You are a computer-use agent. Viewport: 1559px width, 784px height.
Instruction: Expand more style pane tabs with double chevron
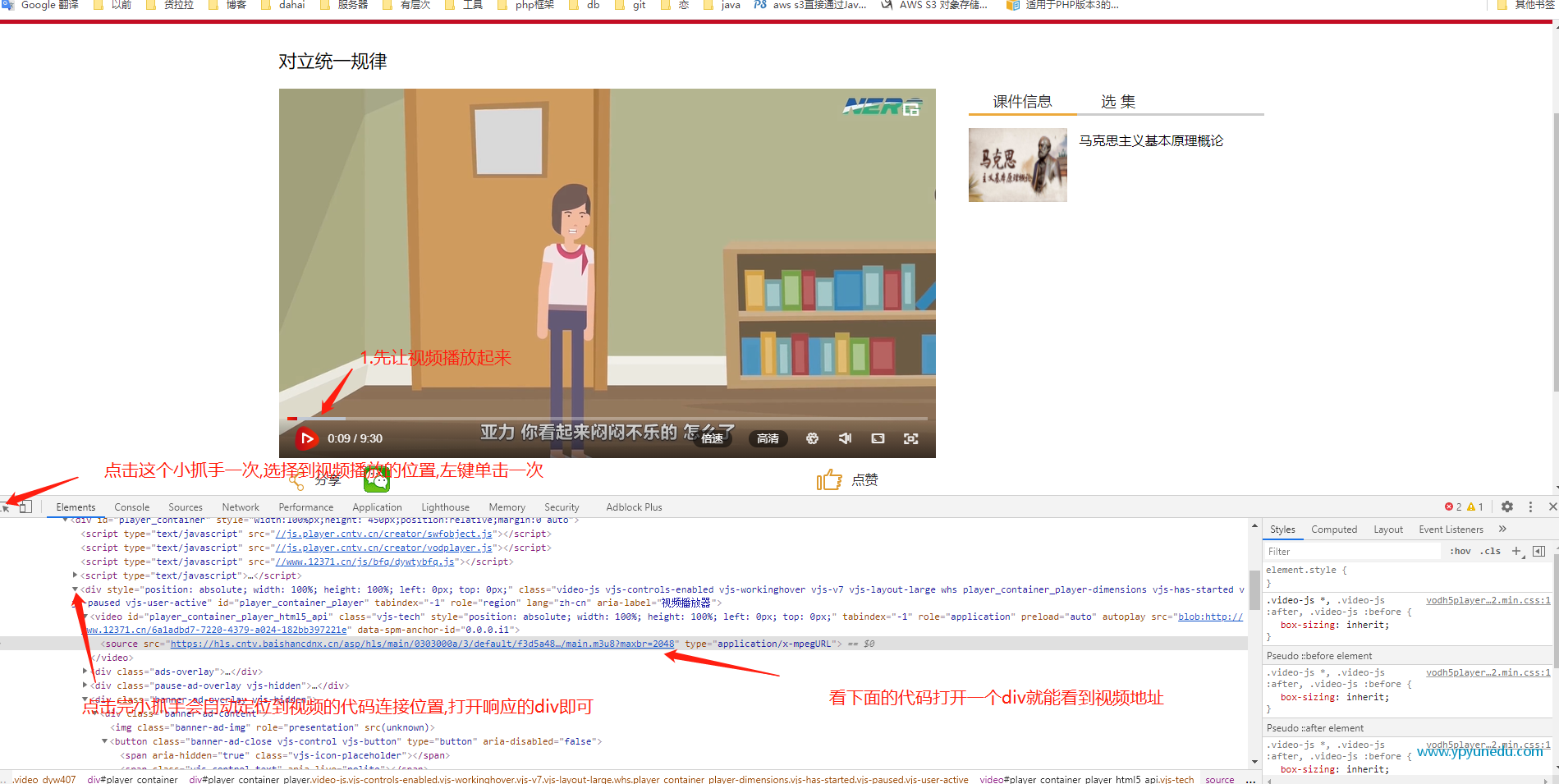1503,530
